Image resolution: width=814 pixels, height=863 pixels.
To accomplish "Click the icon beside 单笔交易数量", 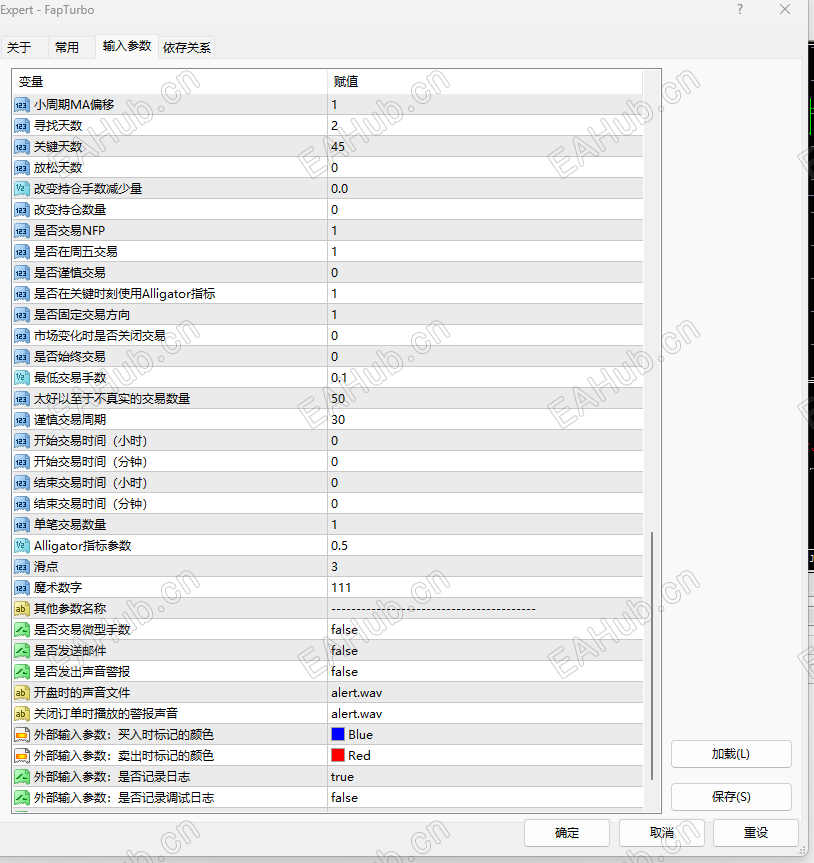I will [21, 525].
